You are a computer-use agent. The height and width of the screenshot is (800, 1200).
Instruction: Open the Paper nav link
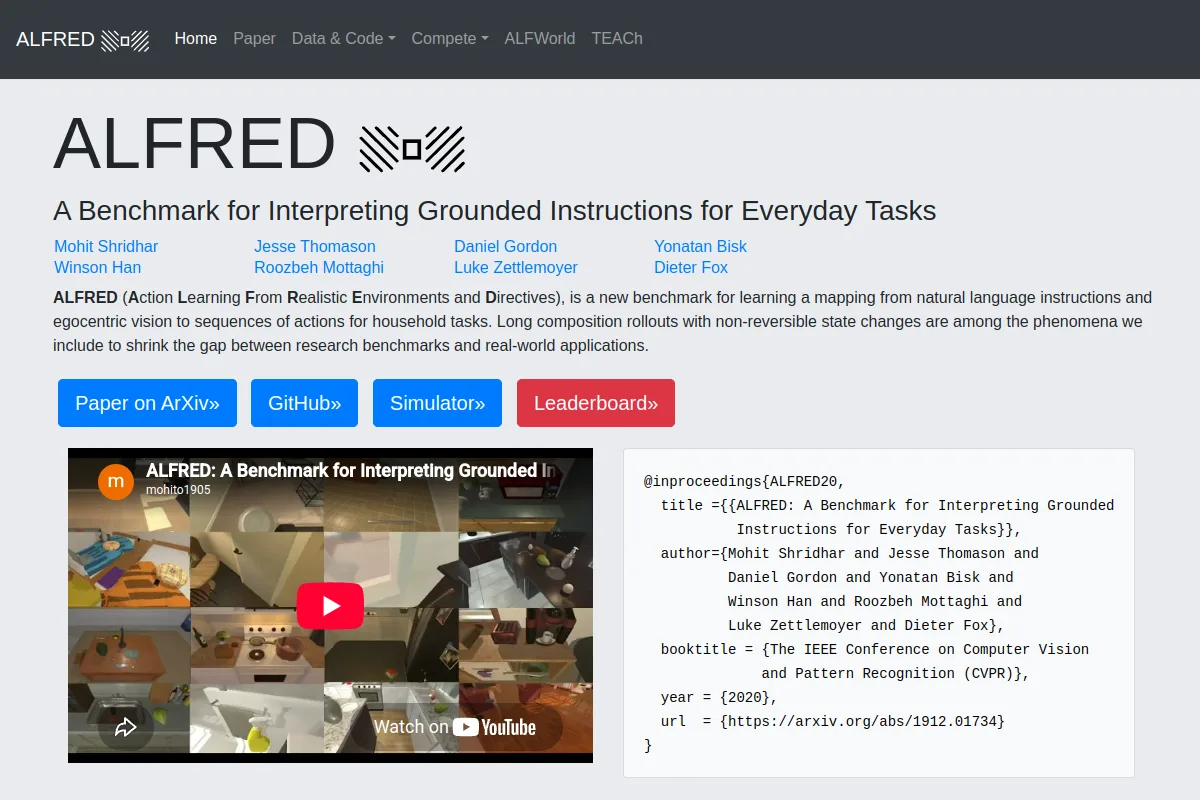coord(254,39)
